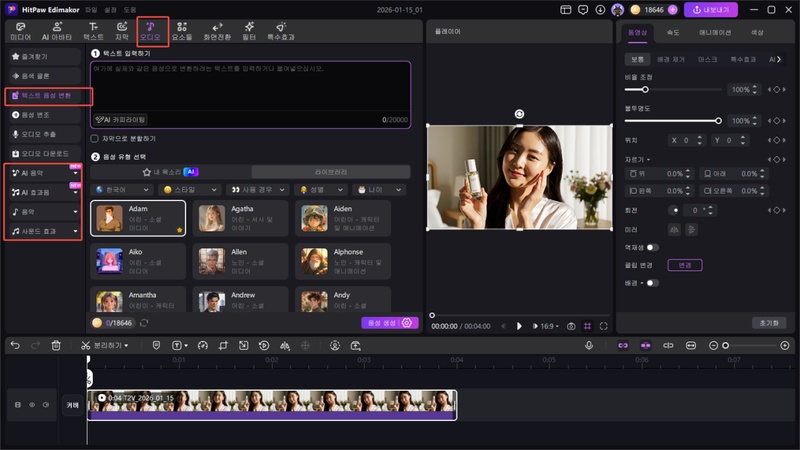
Task: Open the Transitions (화면전환) tab
Action: (x=217, y=31)
